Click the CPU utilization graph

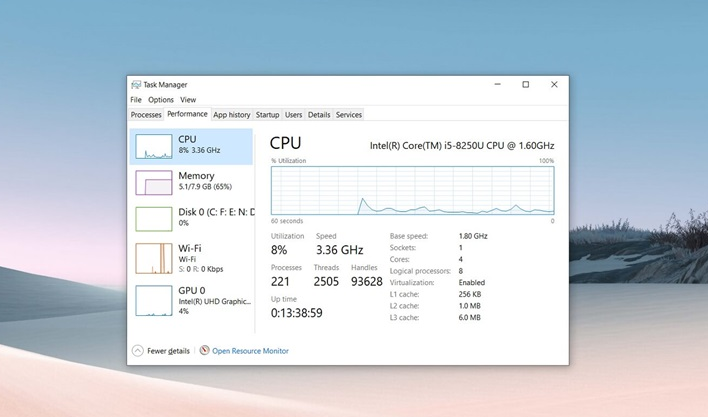pos(412,190)
